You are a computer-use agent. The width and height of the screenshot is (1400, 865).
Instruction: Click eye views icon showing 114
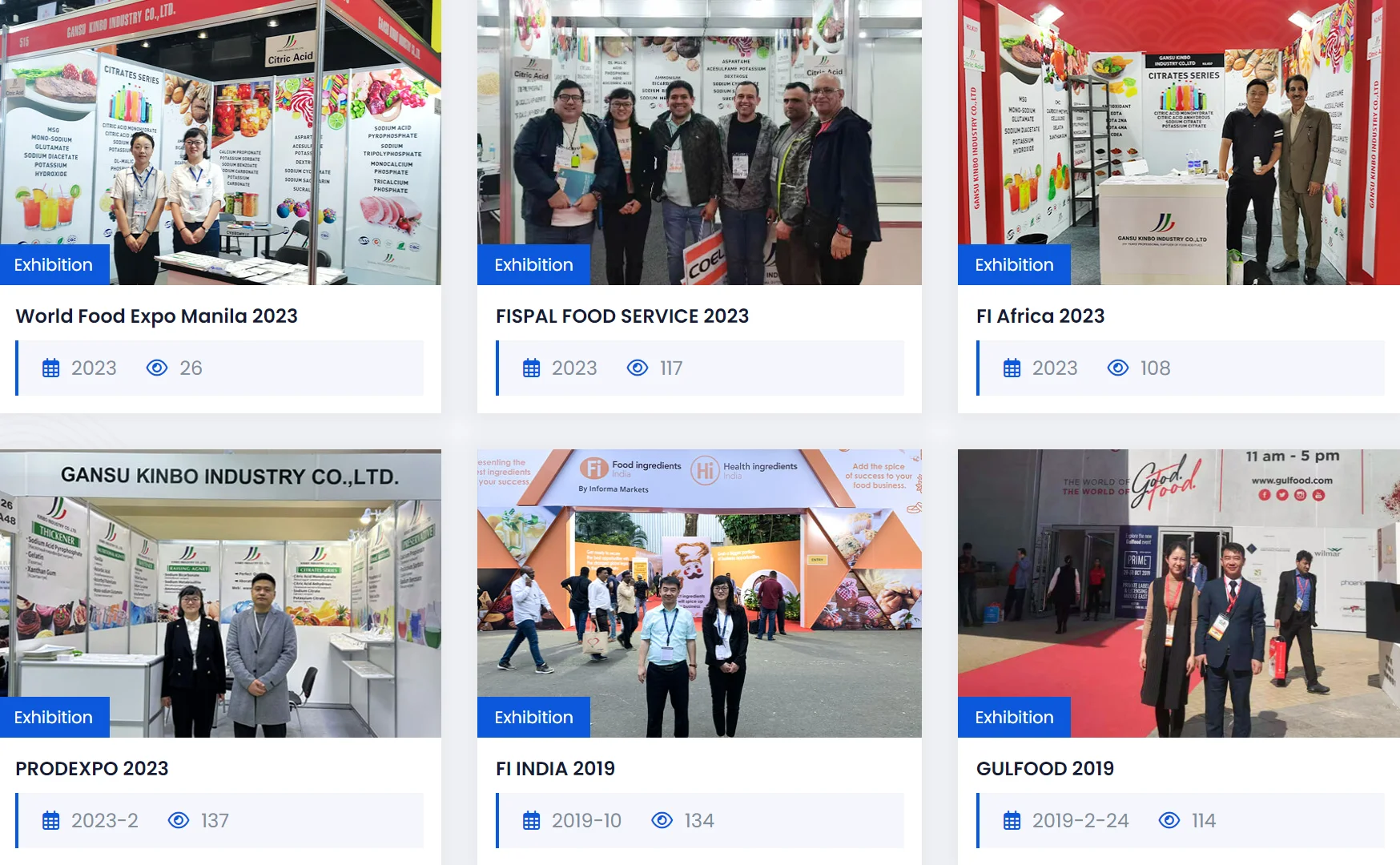pyautogui.click(x=1169, y=820)
